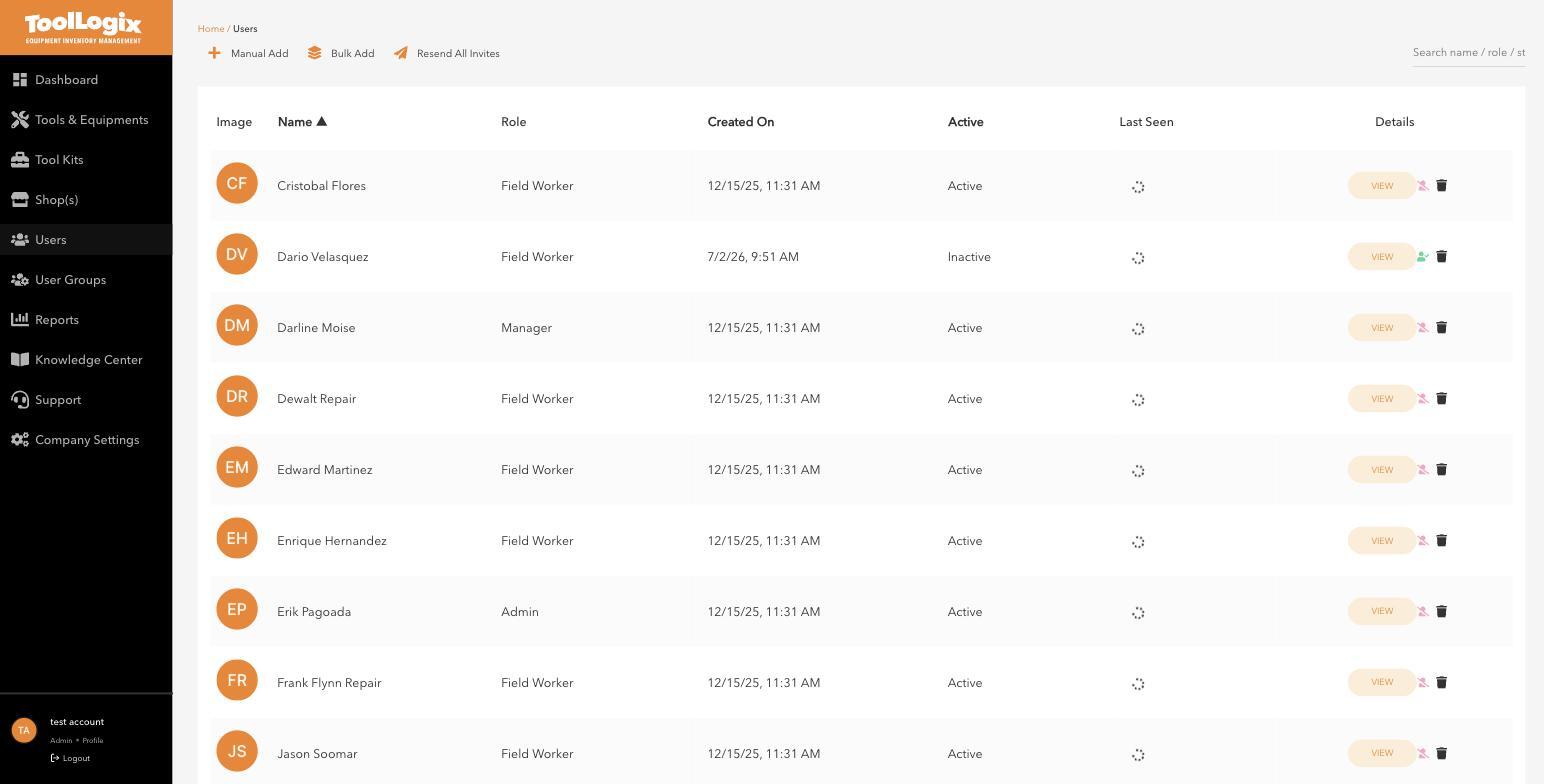Select Frank Flynn Repair FR avatar
Viewport: 1544px width, 784px height.
pos(237,680)
